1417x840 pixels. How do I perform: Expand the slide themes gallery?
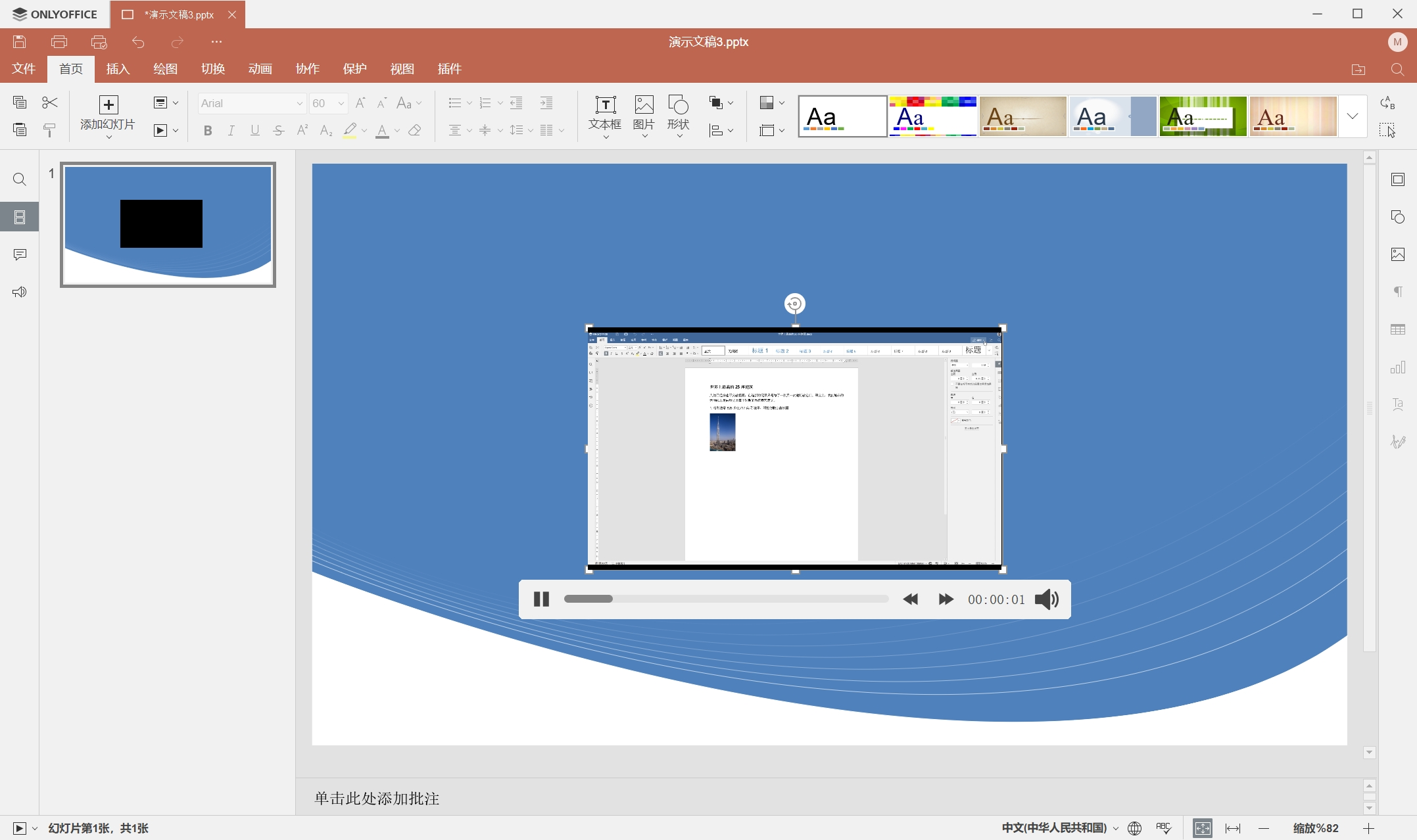point(1353,116)
